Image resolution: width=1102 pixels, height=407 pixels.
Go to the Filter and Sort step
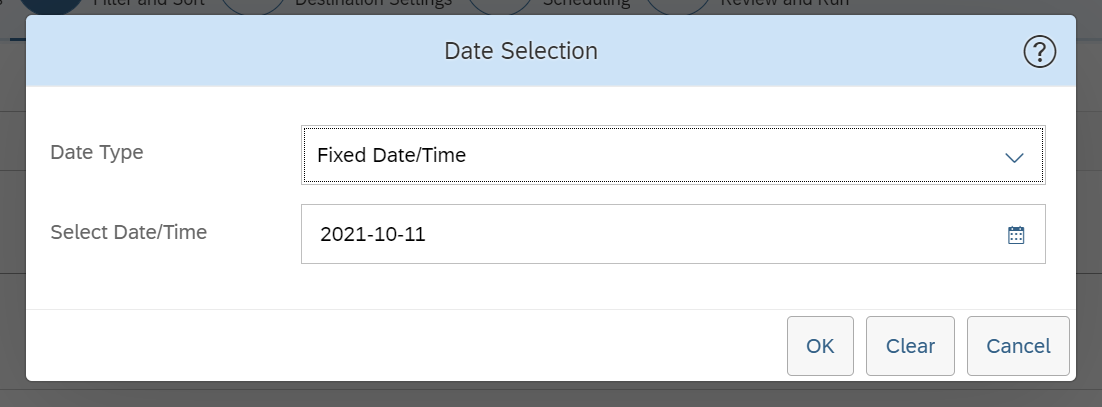(x=149, y=3)
